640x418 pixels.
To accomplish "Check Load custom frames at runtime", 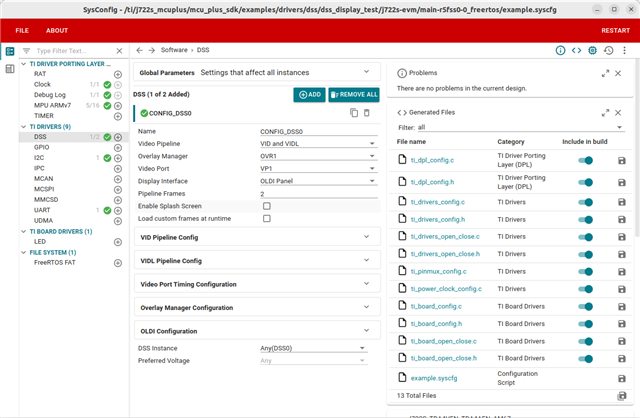I will click(x=267, y=219).
